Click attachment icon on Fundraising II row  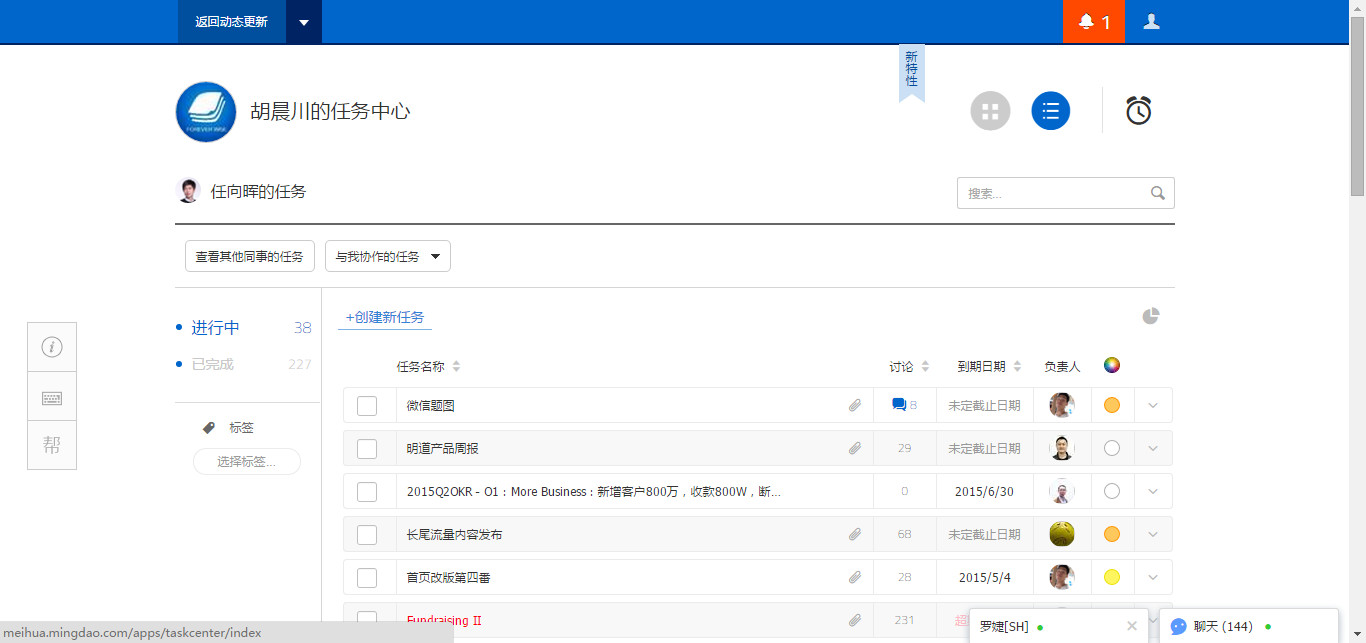click(x=855, y=620)
